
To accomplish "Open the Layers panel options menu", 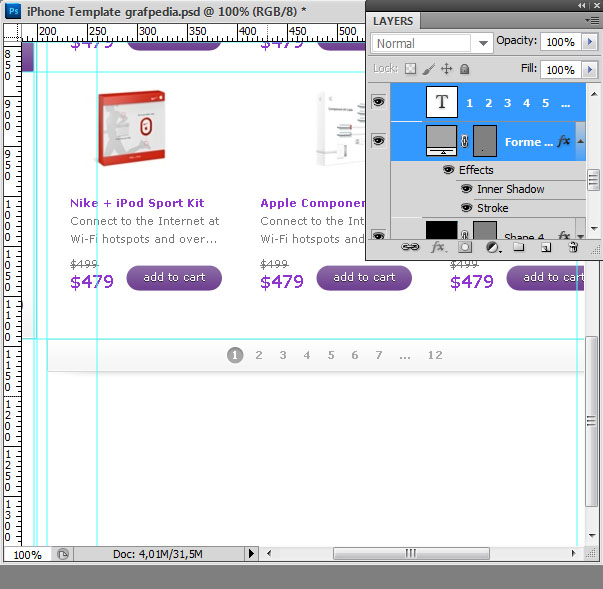I will (591, 20).
